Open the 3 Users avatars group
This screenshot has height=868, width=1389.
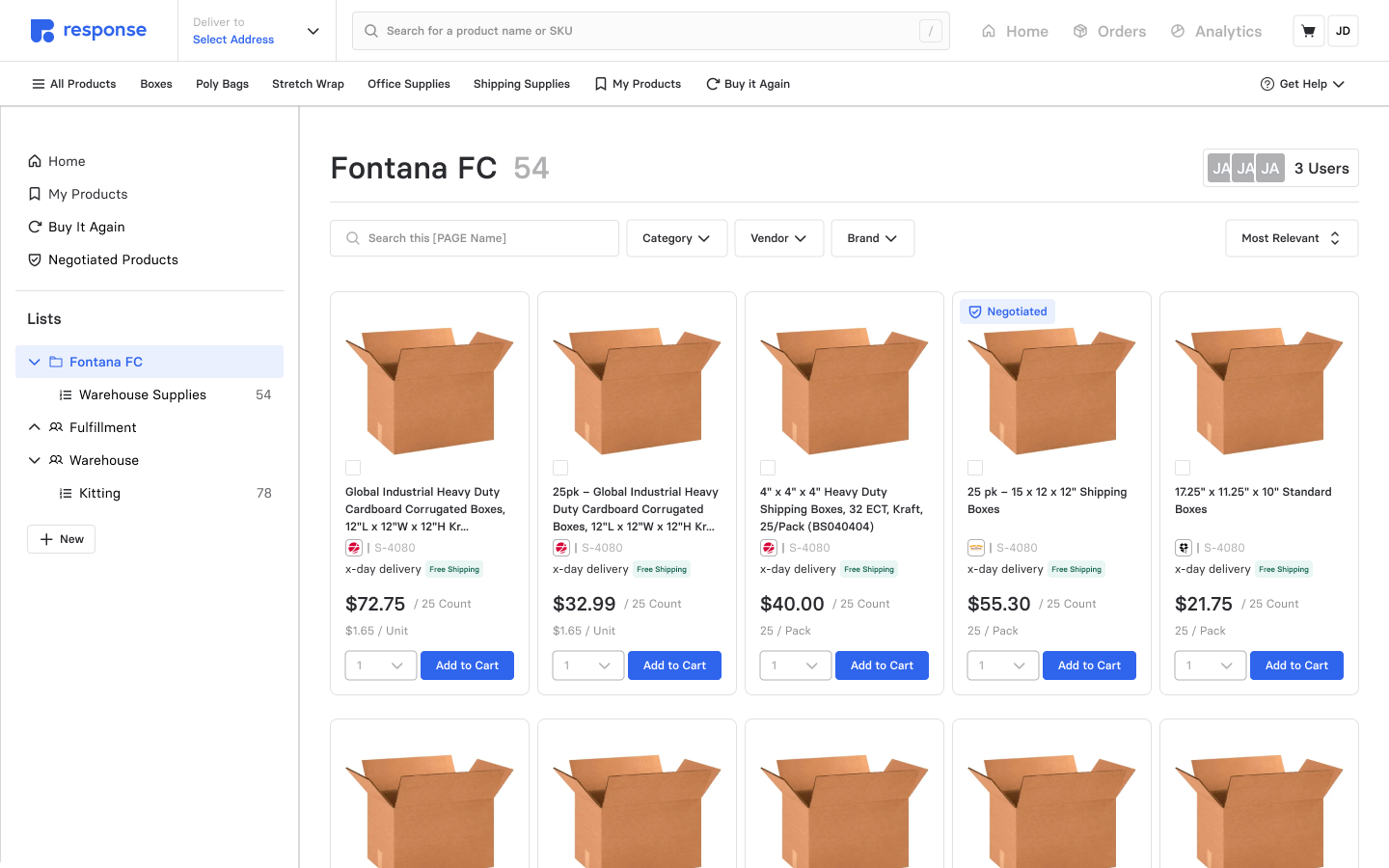[x=1281, y=168]
